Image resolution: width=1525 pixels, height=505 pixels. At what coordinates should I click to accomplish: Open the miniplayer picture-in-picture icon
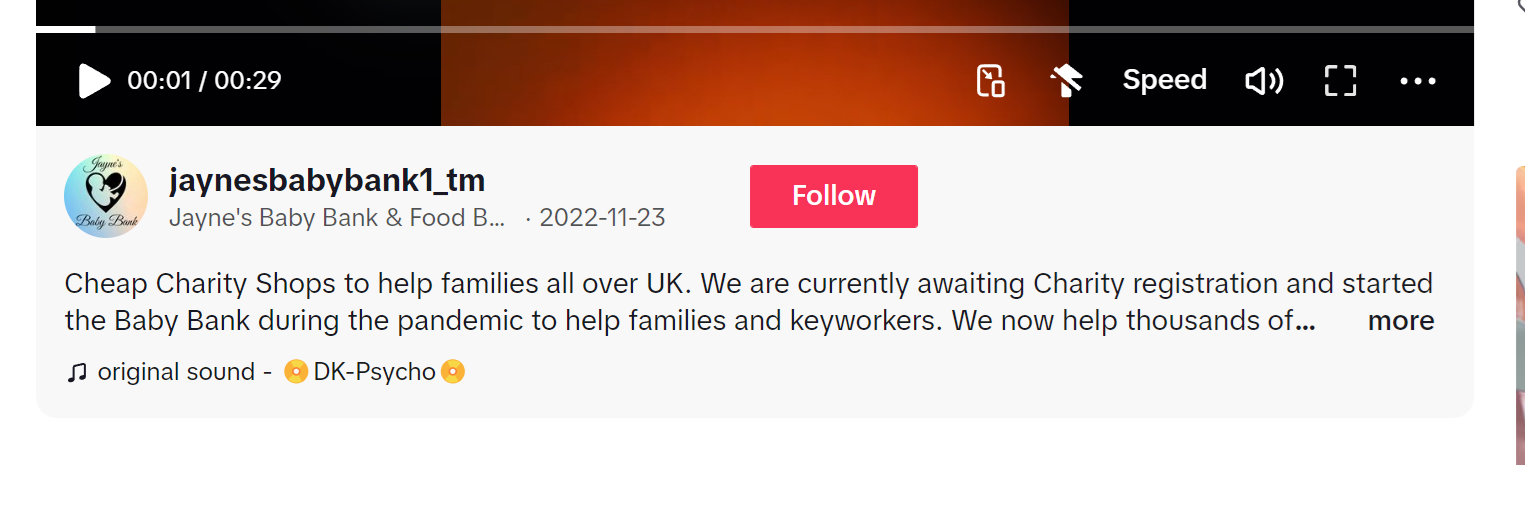(990, 80)
